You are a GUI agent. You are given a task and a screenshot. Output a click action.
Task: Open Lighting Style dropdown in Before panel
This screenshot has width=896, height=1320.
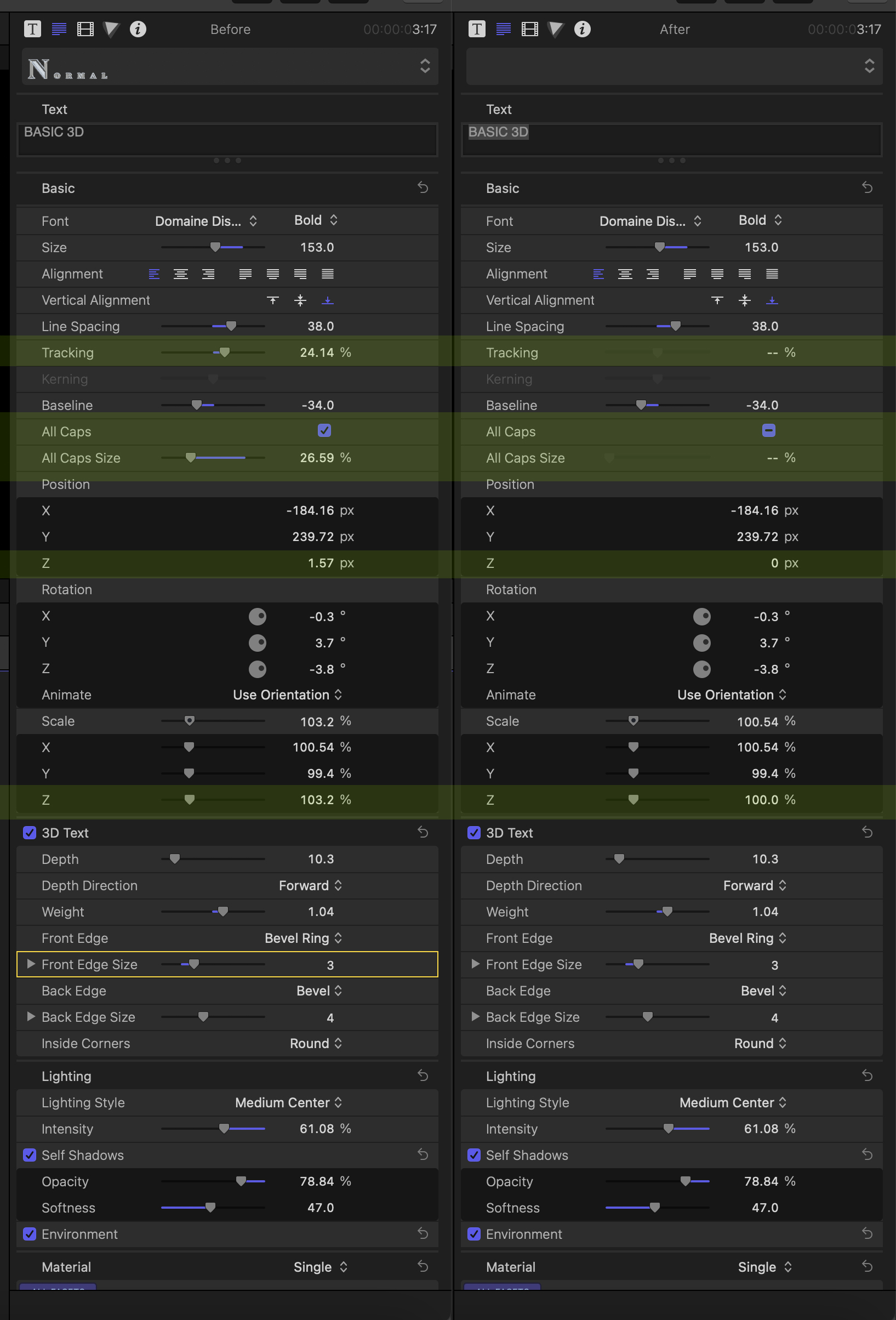[288, 1102]
